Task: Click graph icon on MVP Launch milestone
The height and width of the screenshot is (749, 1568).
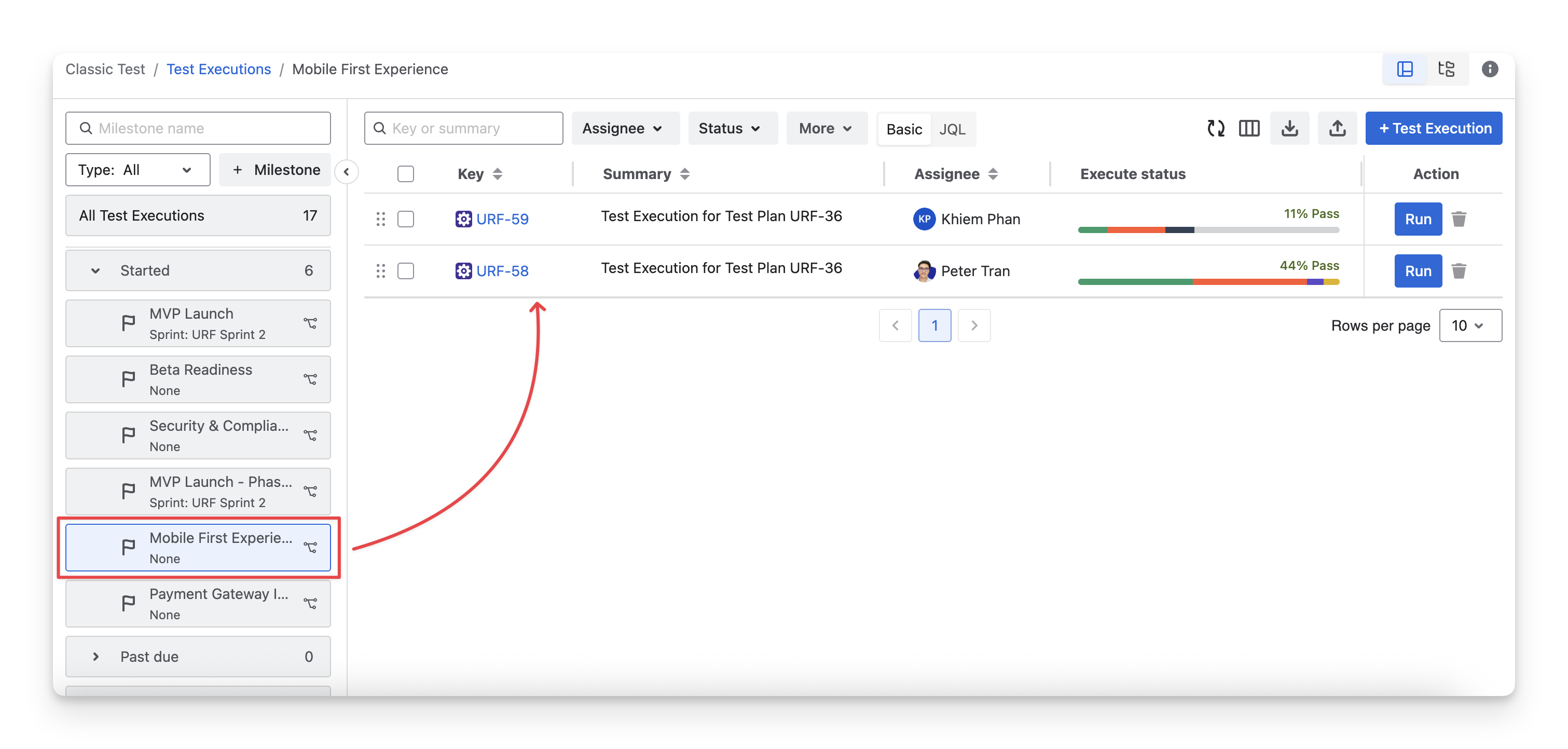Action: (x=310, y=323)
